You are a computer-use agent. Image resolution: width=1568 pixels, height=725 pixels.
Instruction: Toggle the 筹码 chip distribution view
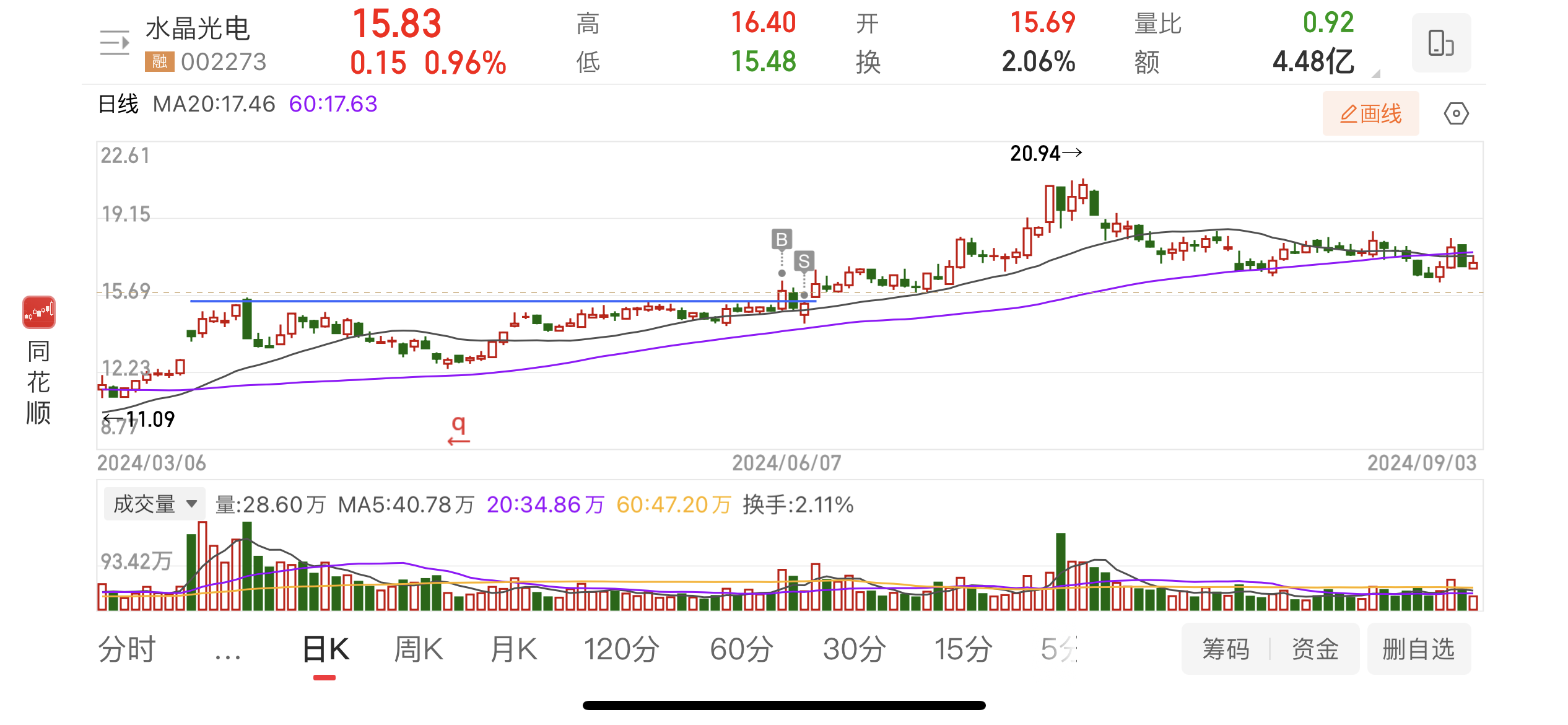tap(1226, 649)
